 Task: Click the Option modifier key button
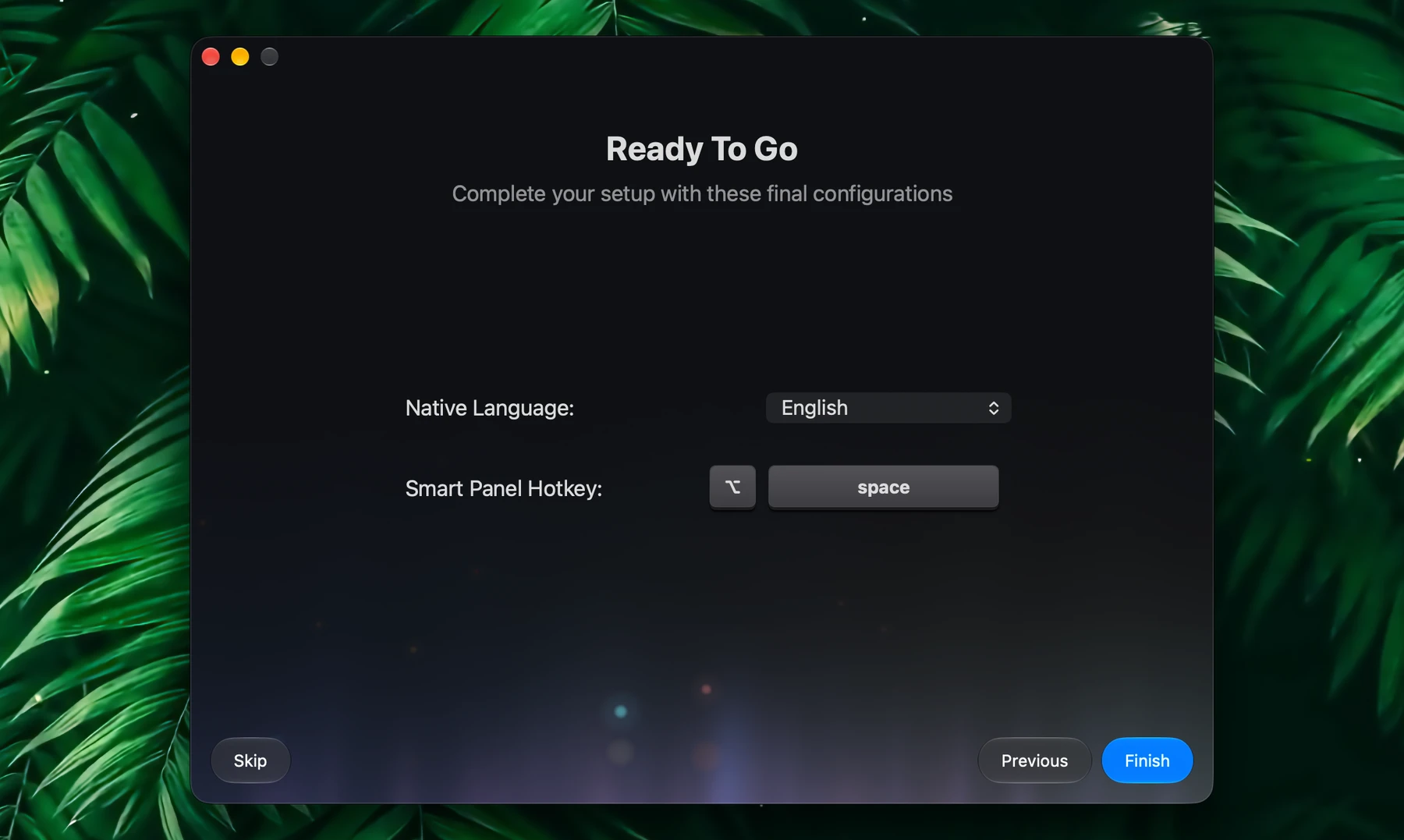tap(732, 487)
